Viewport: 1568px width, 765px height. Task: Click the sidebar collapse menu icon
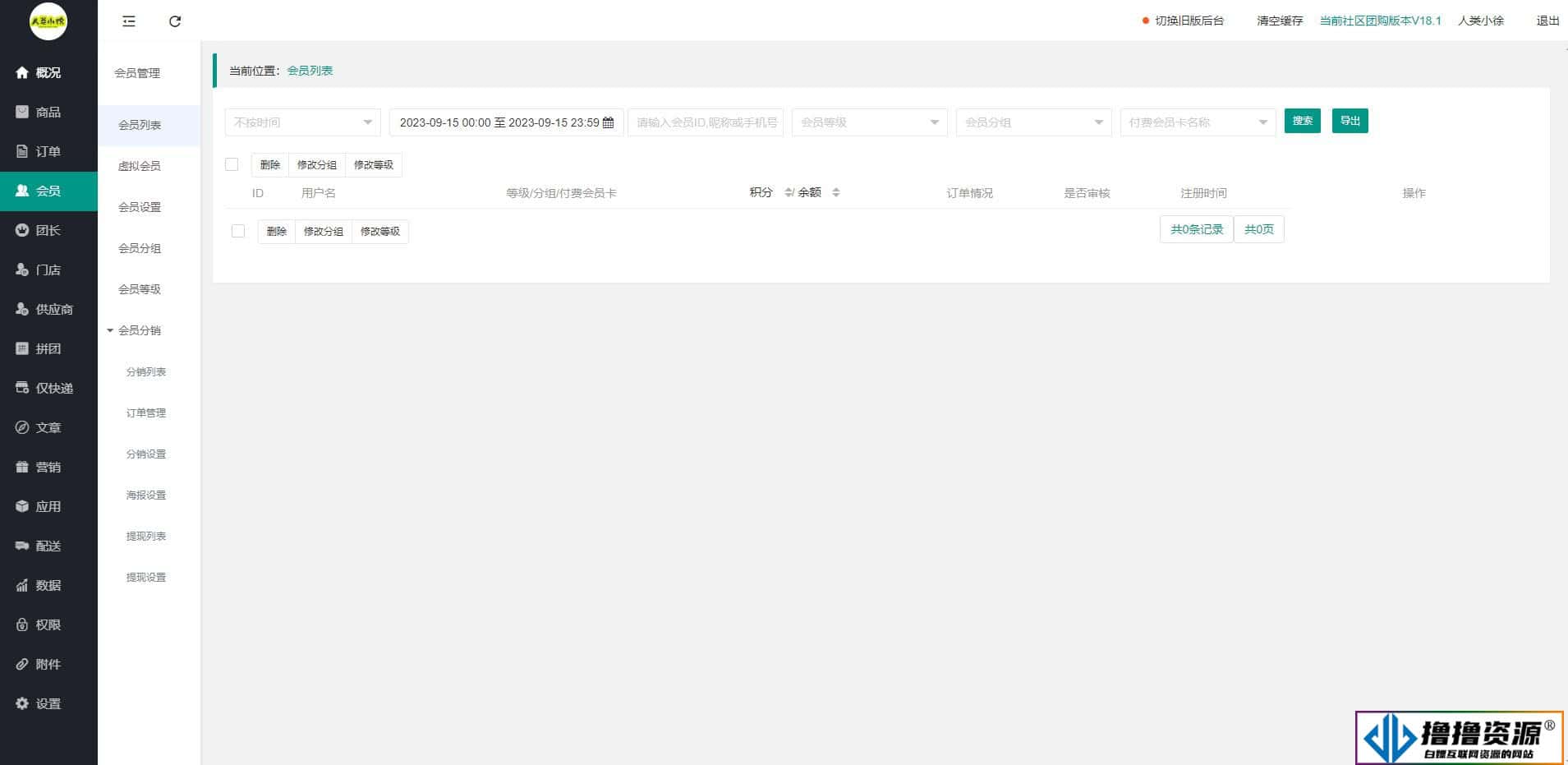click(129, 21)
